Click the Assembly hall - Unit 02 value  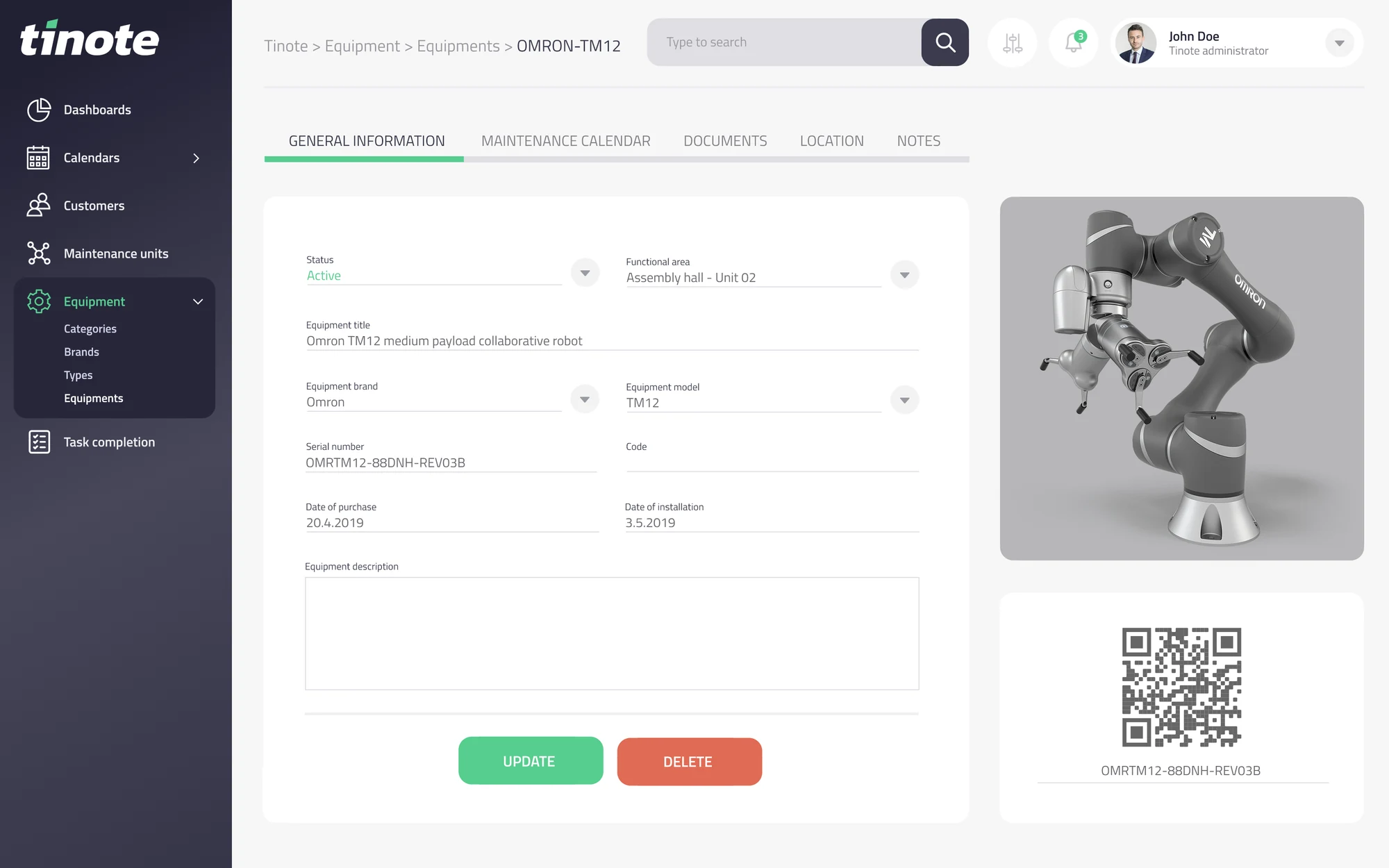691,278
